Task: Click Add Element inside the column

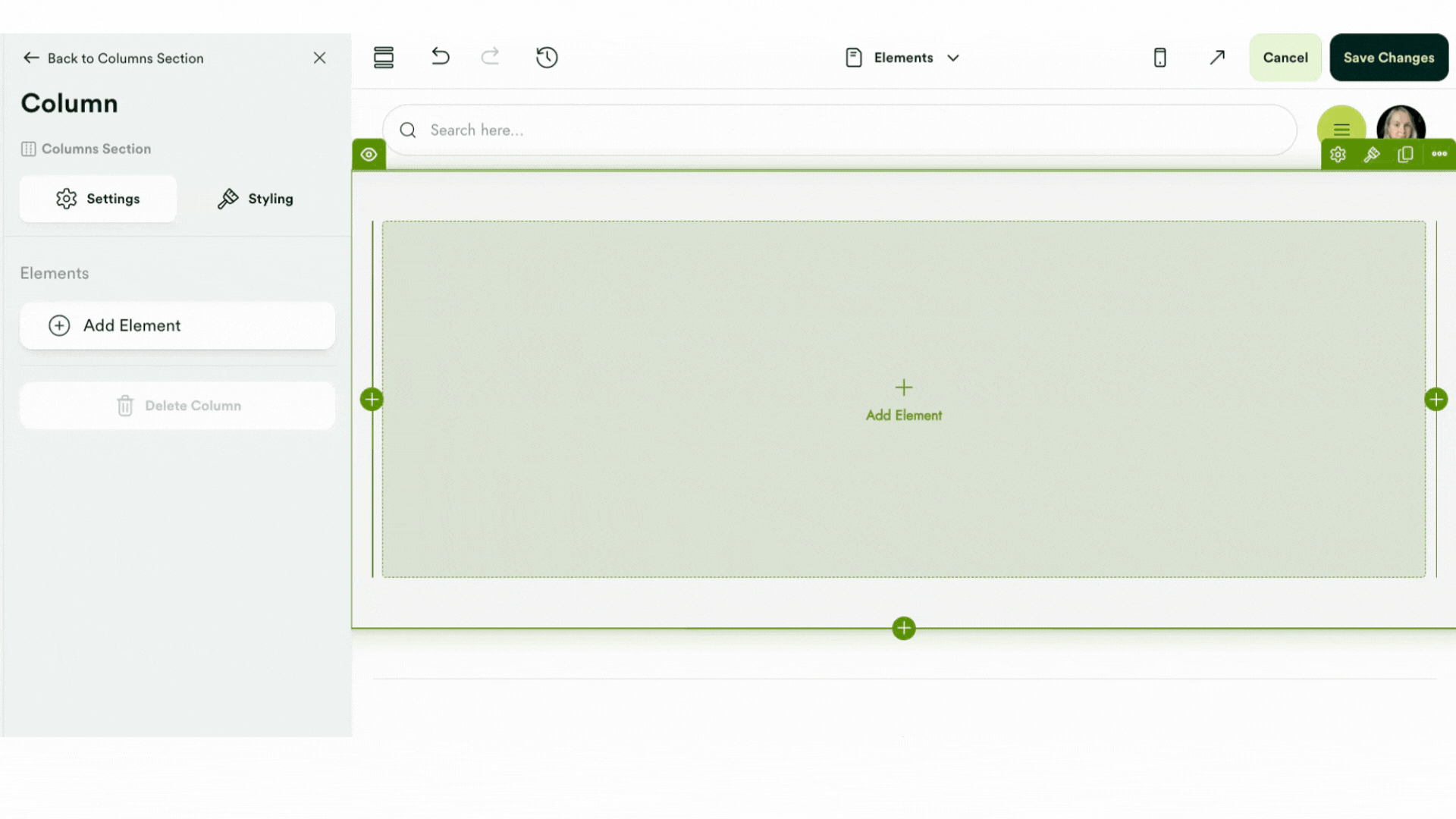Action: pyautogui.click(x=904, y=401)
